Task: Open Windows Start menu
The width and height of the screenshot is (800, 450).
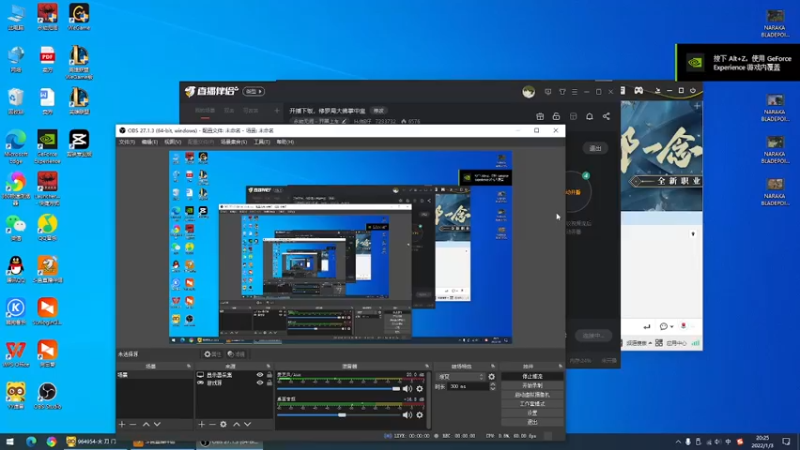Action: [10, 441]
